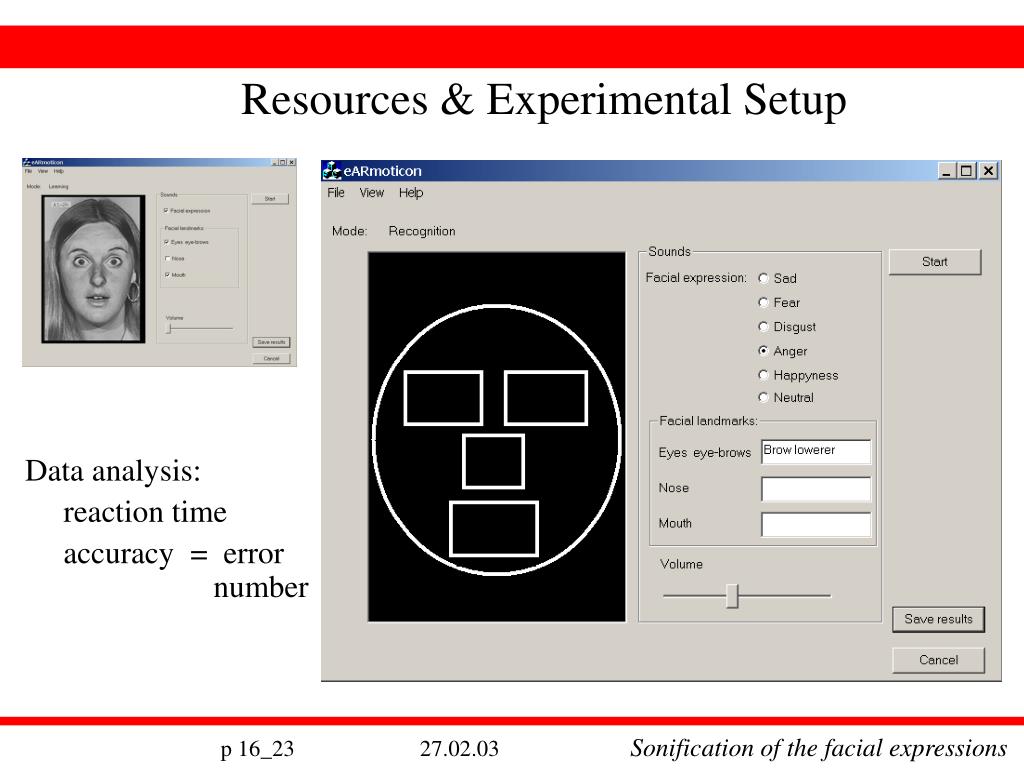Click into the empty Nose text field

click(x=816, y=488)
